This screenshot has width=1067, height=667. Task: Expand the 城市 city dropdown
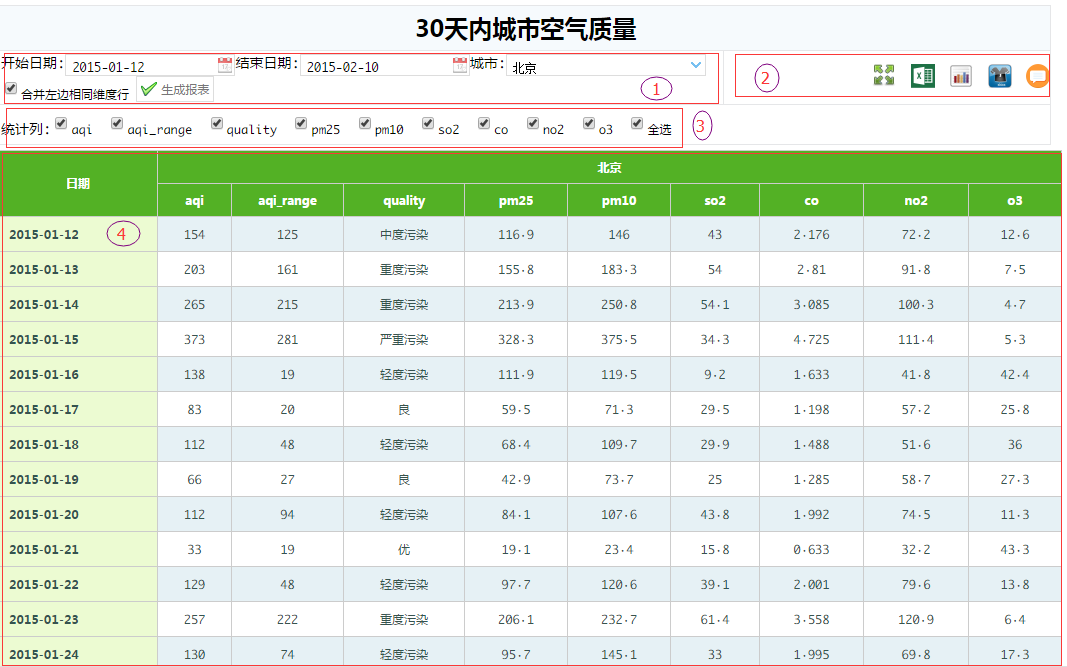tap(696, 65)
